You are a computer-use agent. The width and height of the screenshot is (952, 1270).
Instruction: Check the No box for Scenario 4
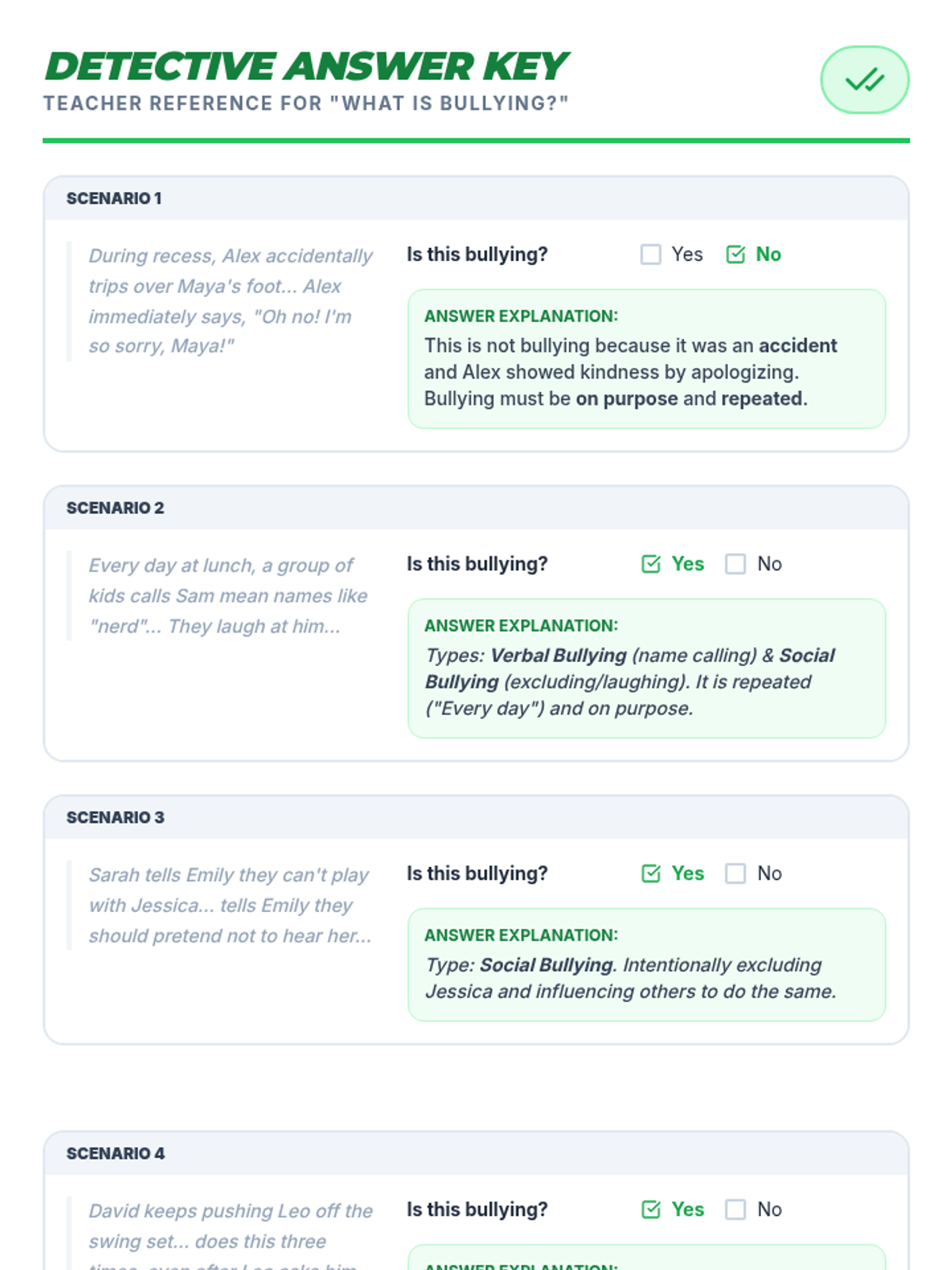[x=735, y=1209]
